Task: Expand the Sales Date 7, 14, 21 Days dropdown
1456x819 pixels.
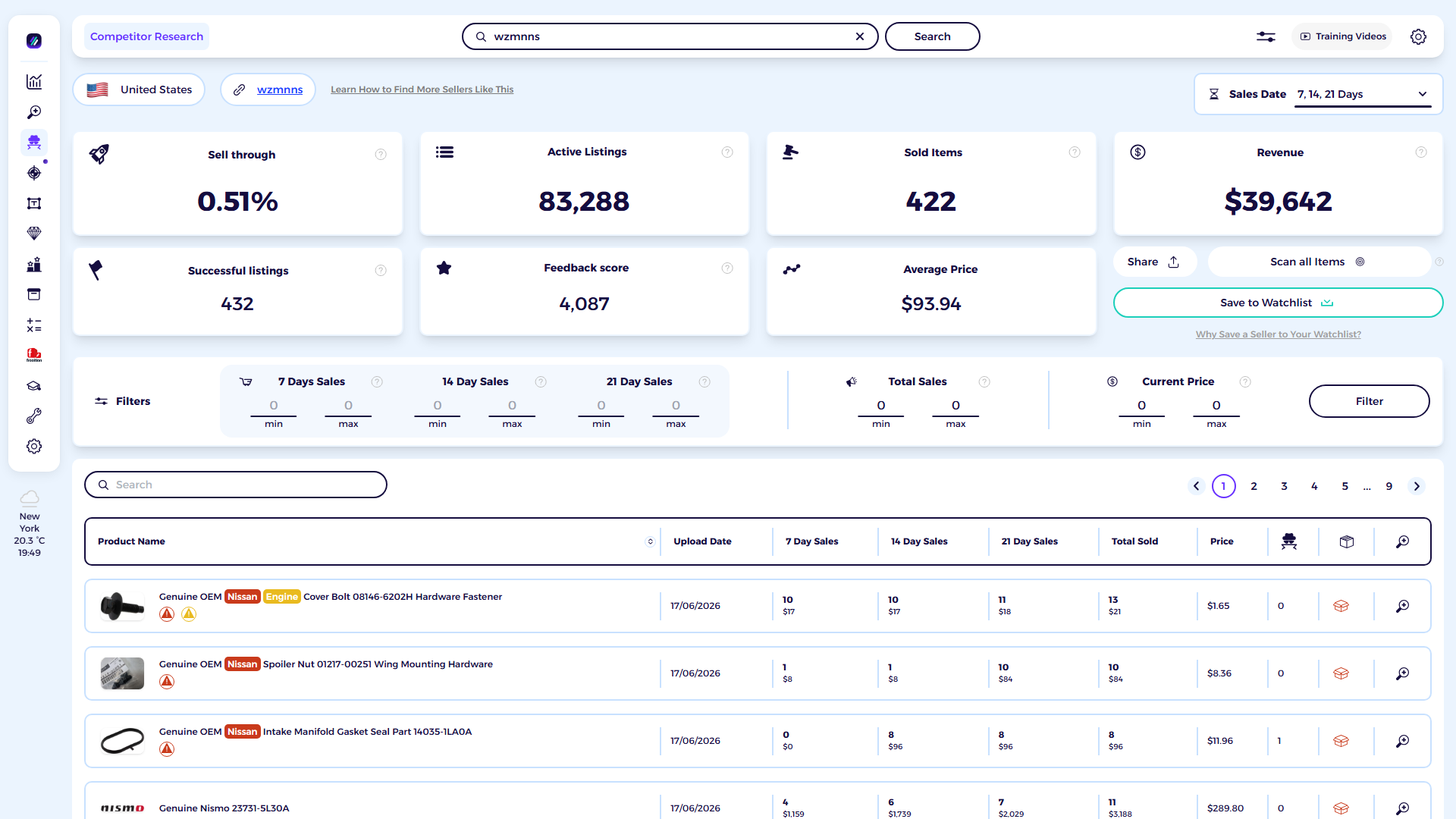Action: (x=1363, y=95)
